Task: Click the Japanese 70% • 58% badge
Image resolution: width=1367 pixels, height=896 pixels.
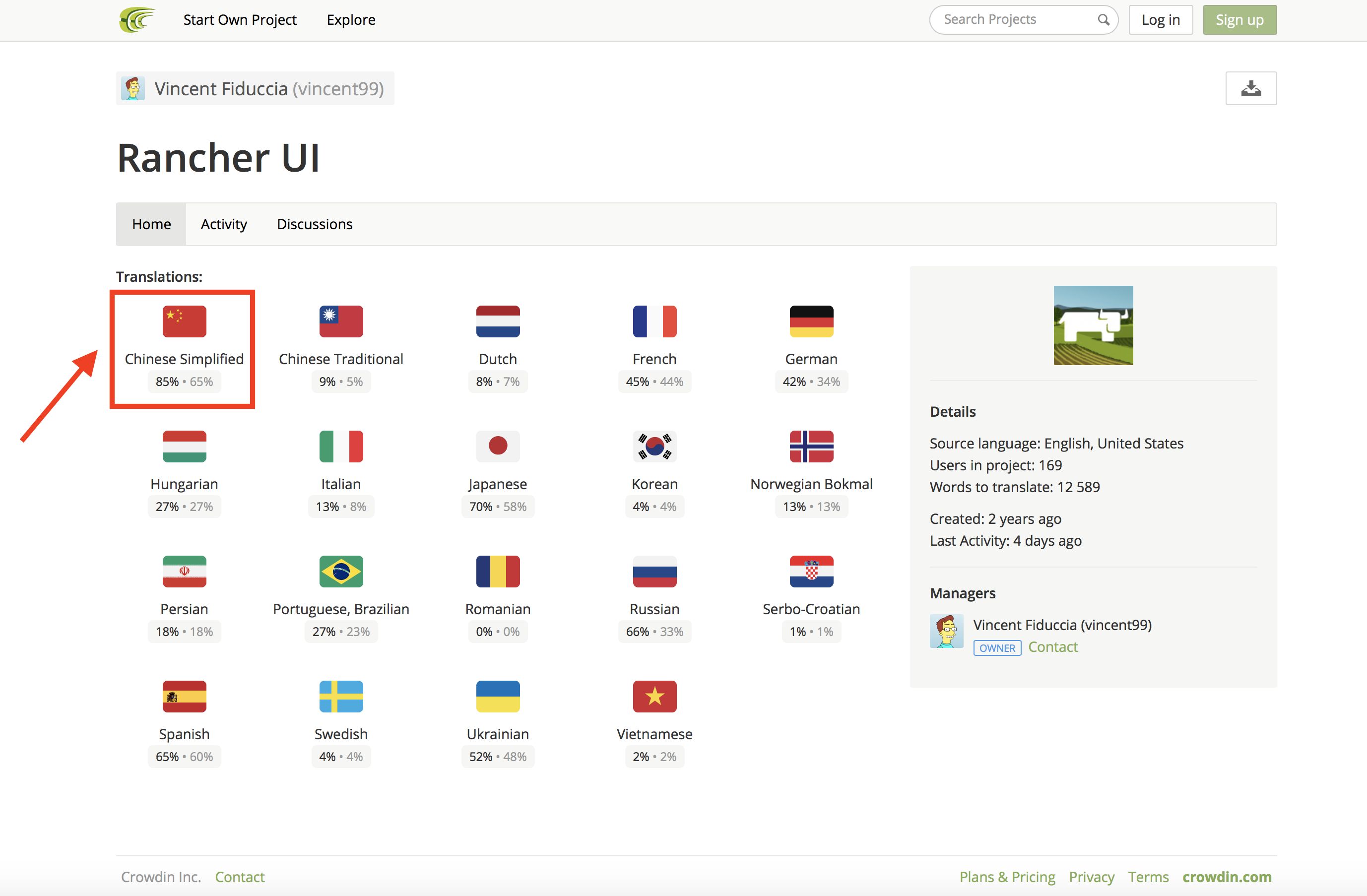Action: [498, 507]
